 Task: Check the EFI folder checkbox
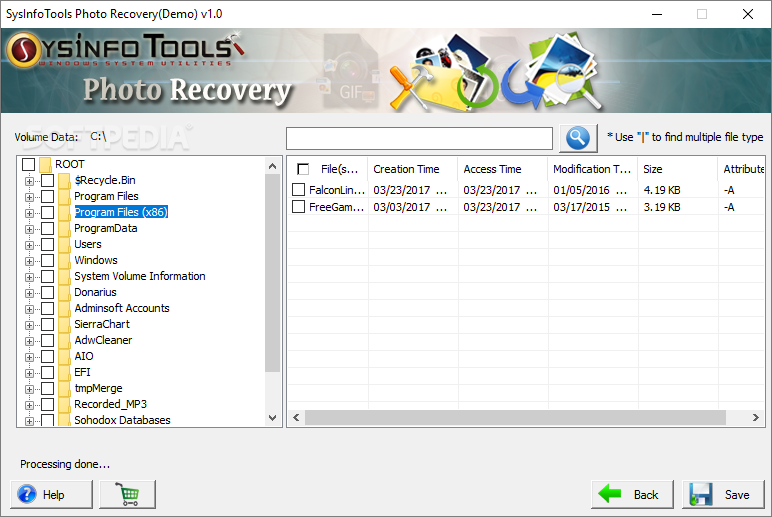click(x=48, y=373)
